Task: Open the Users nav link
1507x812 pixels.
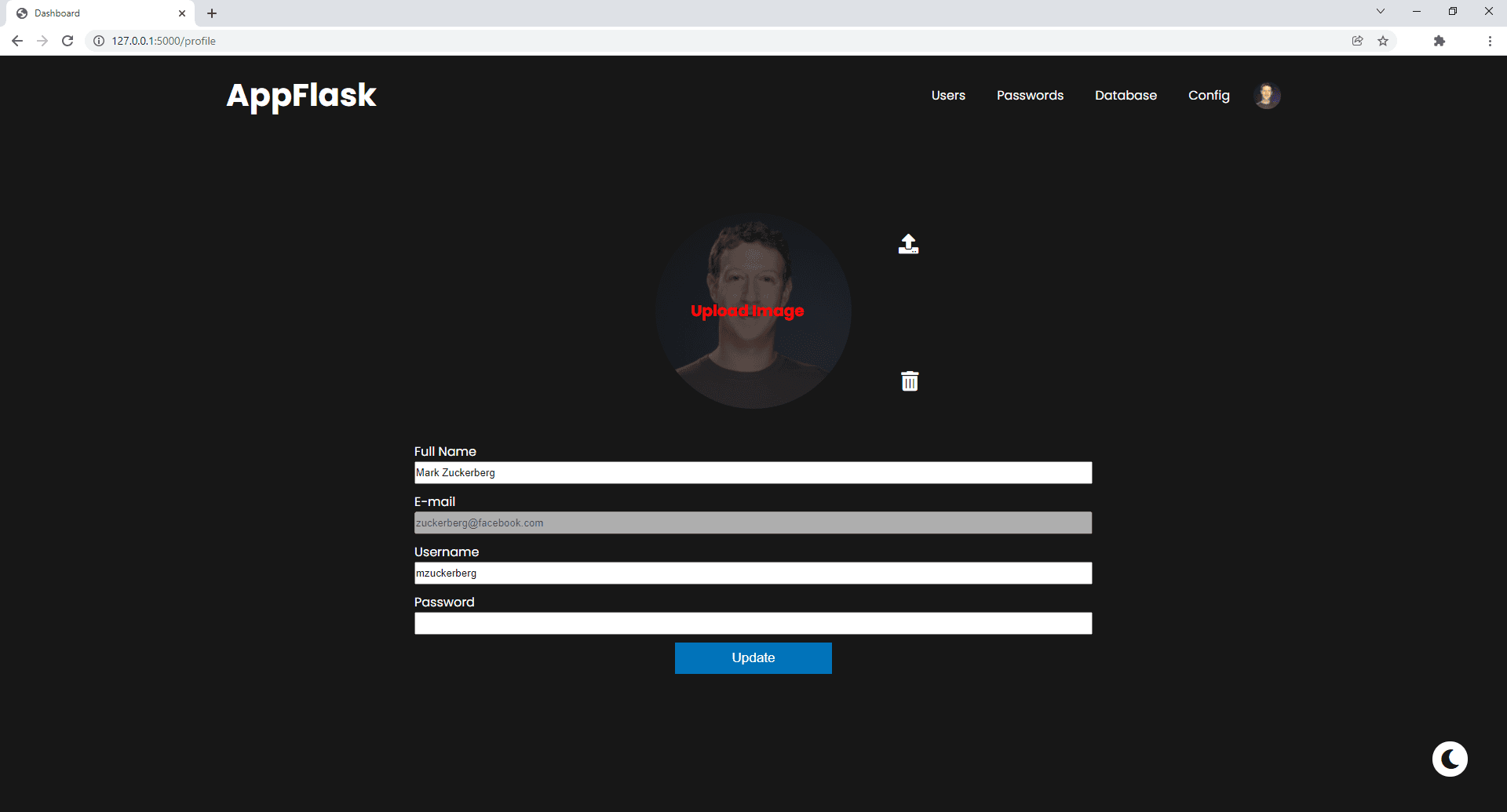Action: click(x=948, y=96)
